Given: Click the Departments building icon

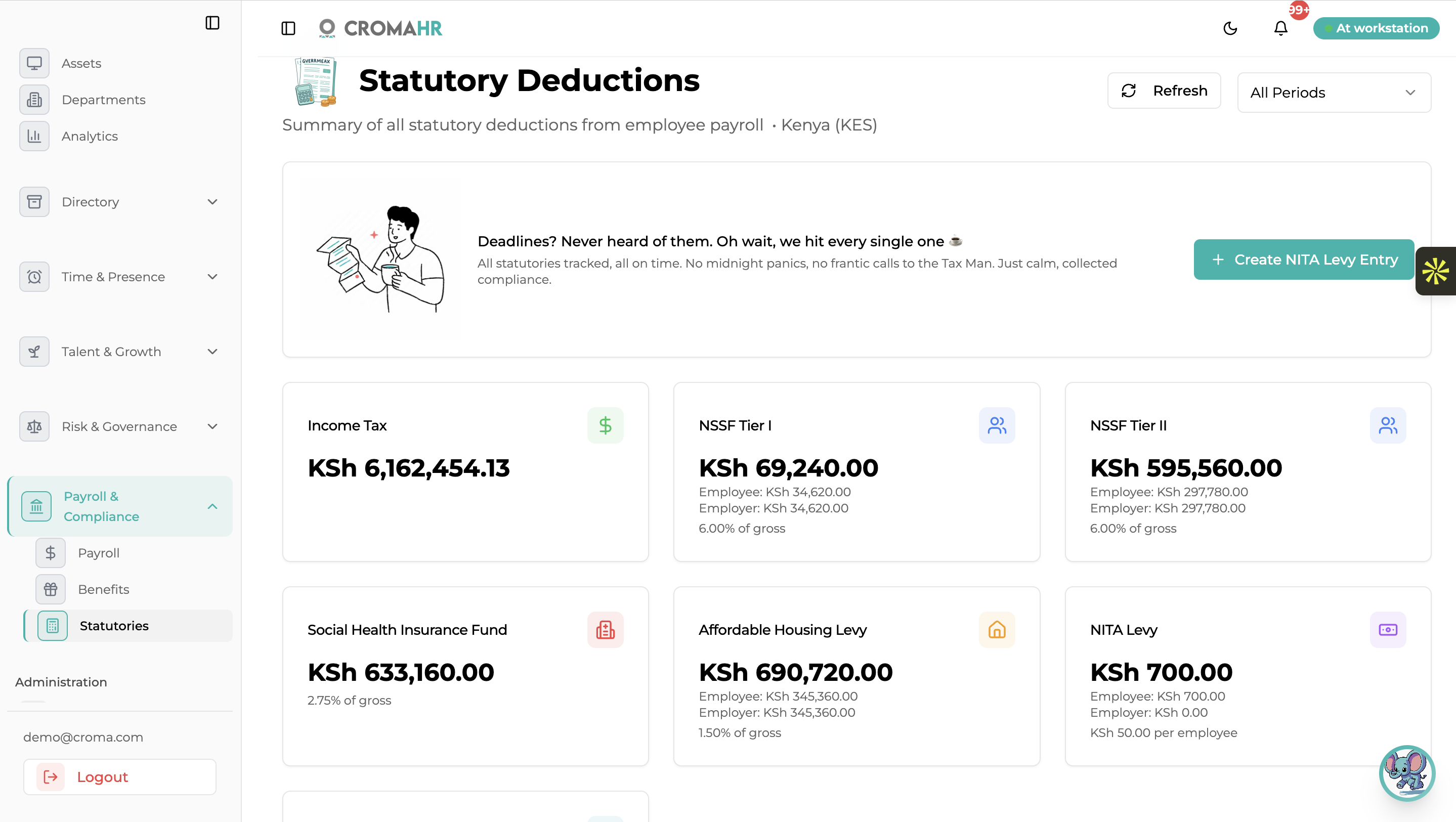Looking at the screenshot, I should (34, 100).
